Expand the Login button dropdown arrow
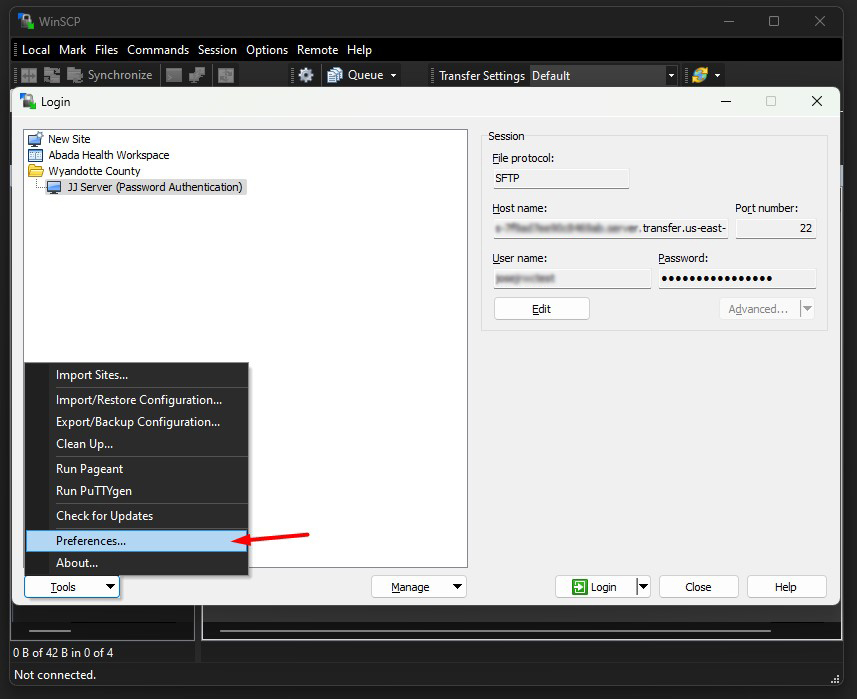 coord(643,587)
